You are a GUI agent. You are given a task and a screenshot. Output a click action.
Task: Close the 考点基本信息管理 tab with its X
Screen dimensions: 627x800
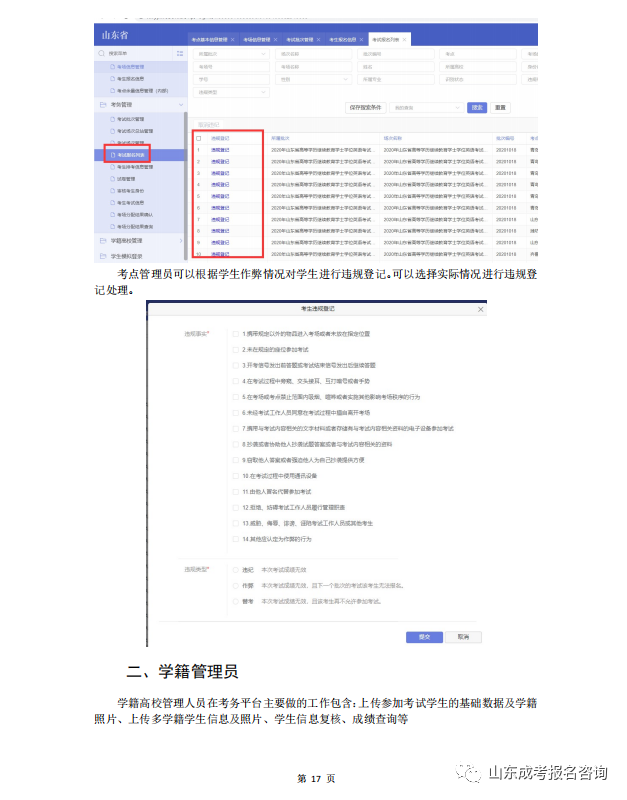coord(233,39)
